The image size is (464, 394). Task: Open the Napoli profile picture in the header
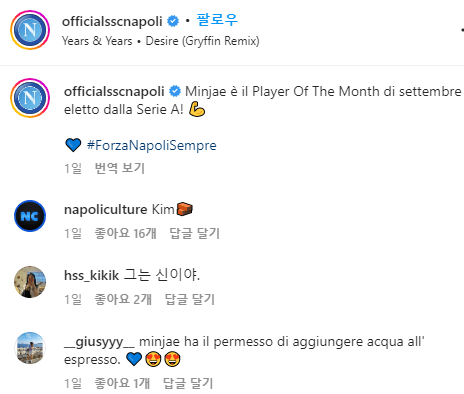[x=30, y=30]
